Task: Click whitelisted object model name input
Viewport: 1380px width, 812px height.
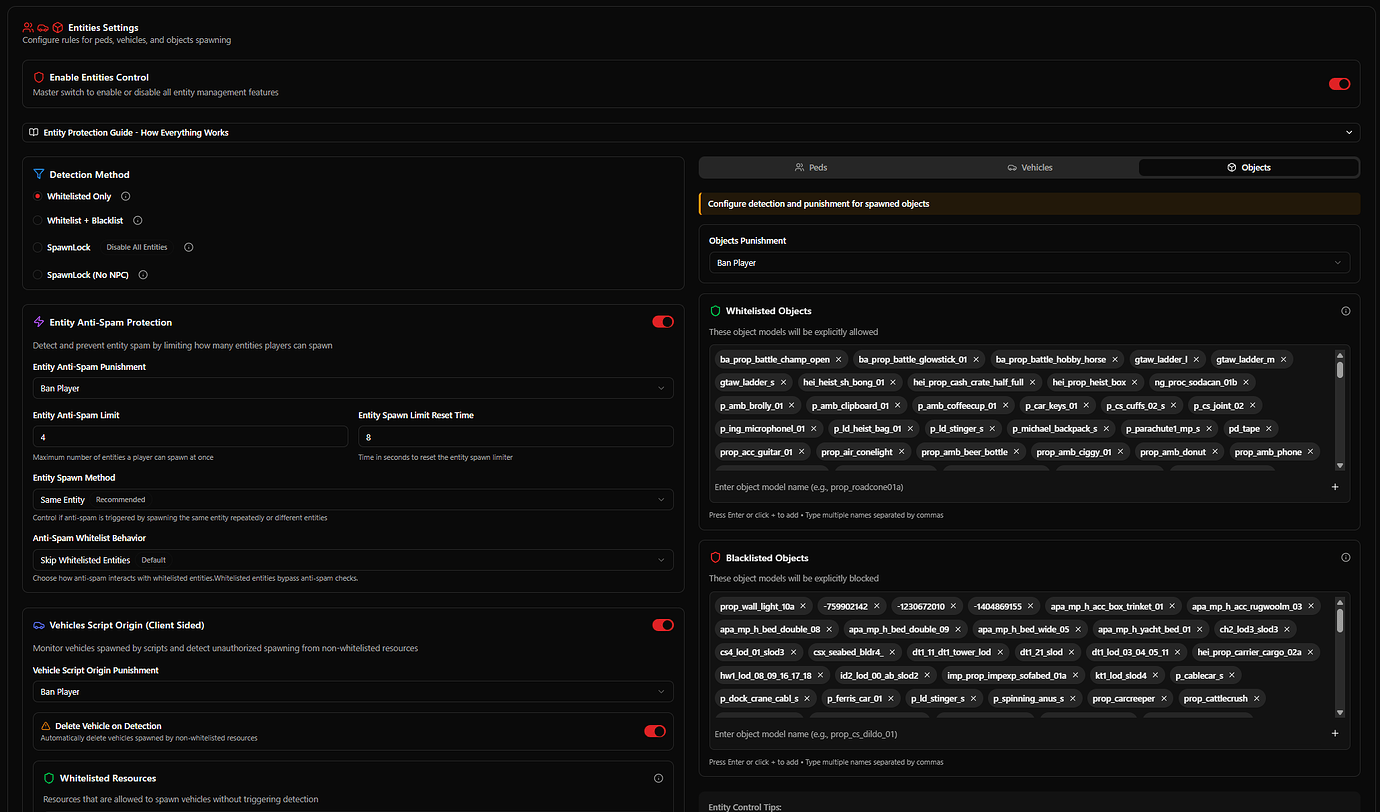Action: [x=1018, y=487]
